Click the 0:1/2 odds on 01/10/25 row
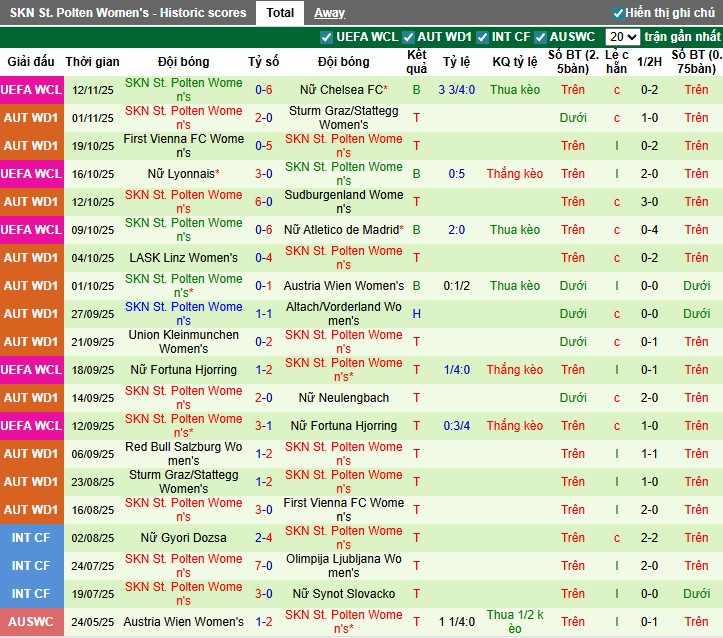Screen dimensions: 723x638 [x=456, y=286]
